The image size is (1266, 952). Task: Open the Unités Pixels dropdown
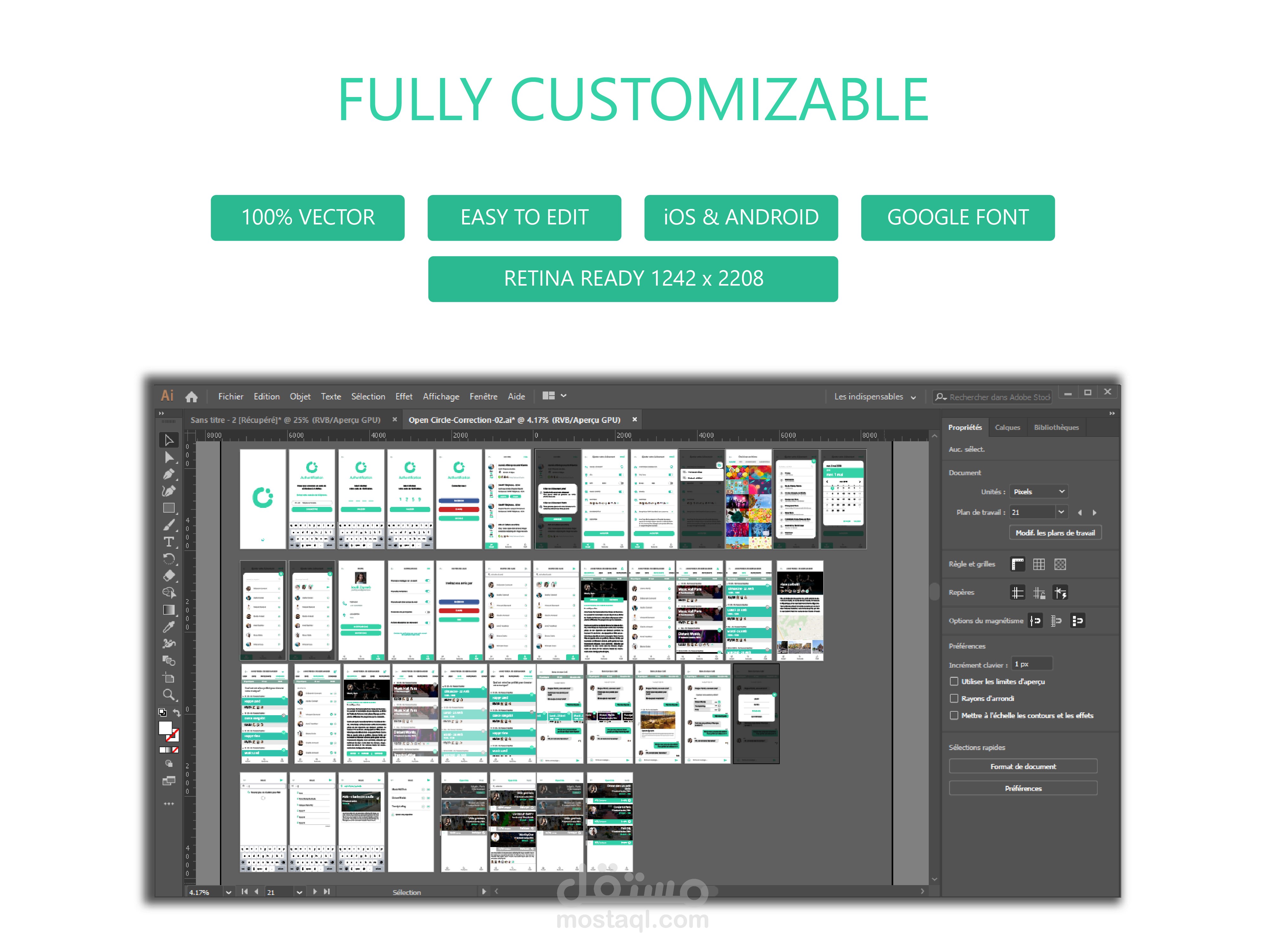pos(1038,492)
